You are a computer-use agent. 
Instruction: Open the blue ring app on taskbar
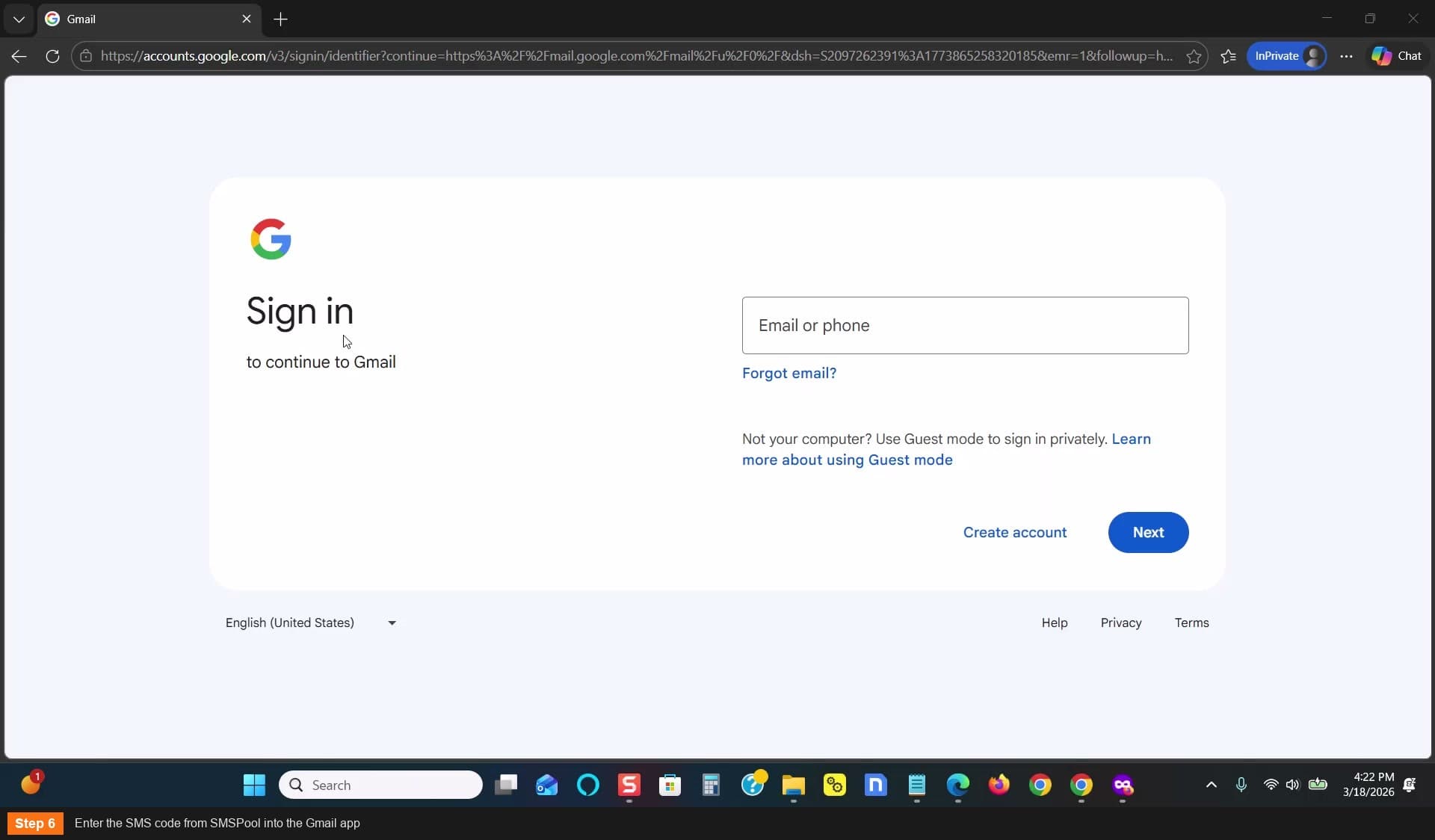click(x=588, y=785)
